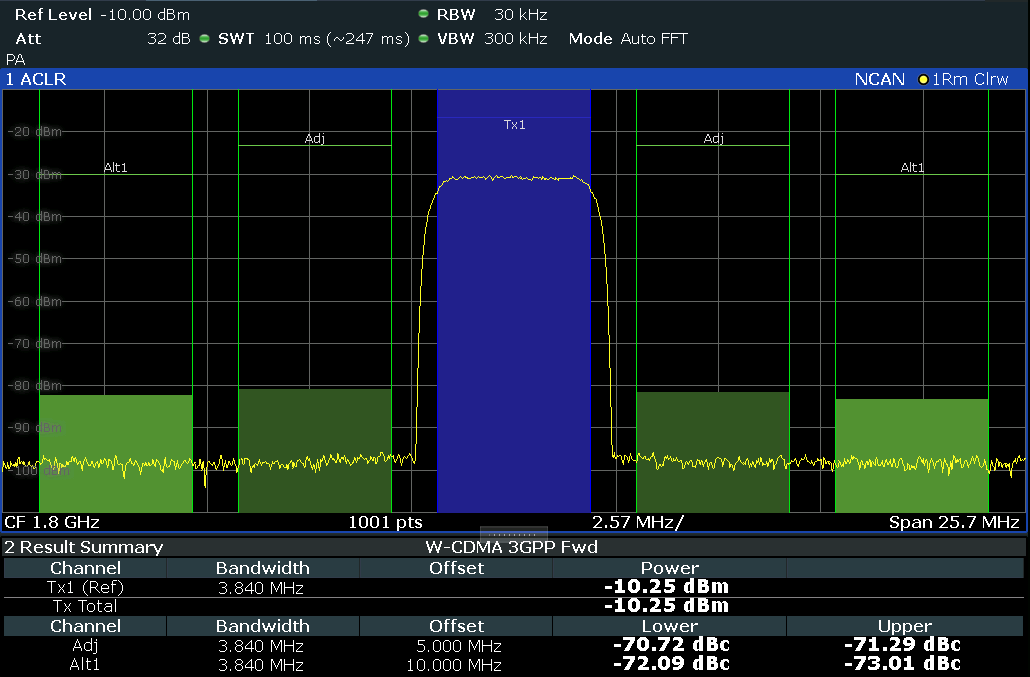Select the upper Adj channel green block
The height and width of the screenshot is (677, 1030).
pyautogui.click(x=712, y=450)
